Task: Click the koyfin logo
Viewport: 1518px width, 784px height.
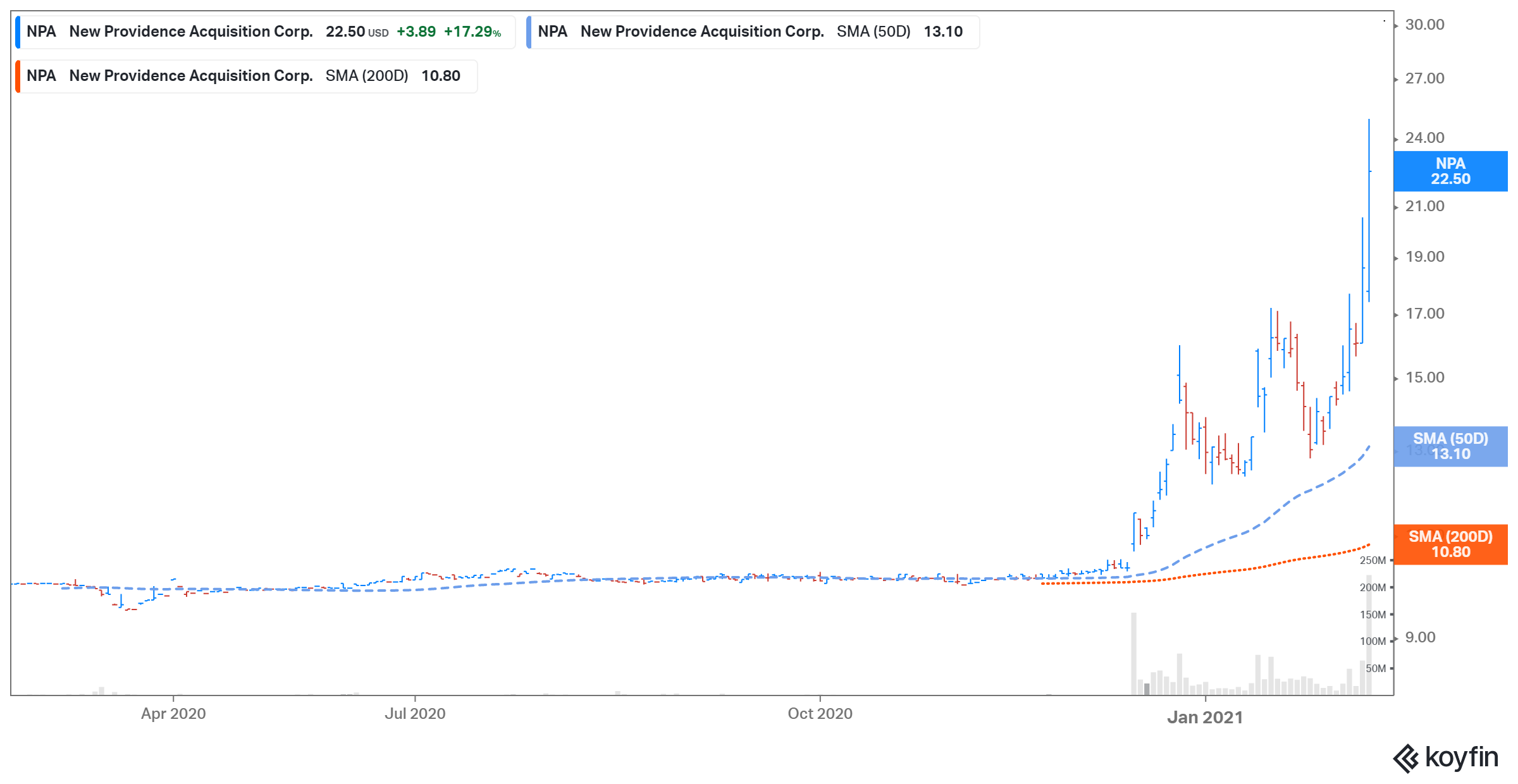Action: 1445,757
